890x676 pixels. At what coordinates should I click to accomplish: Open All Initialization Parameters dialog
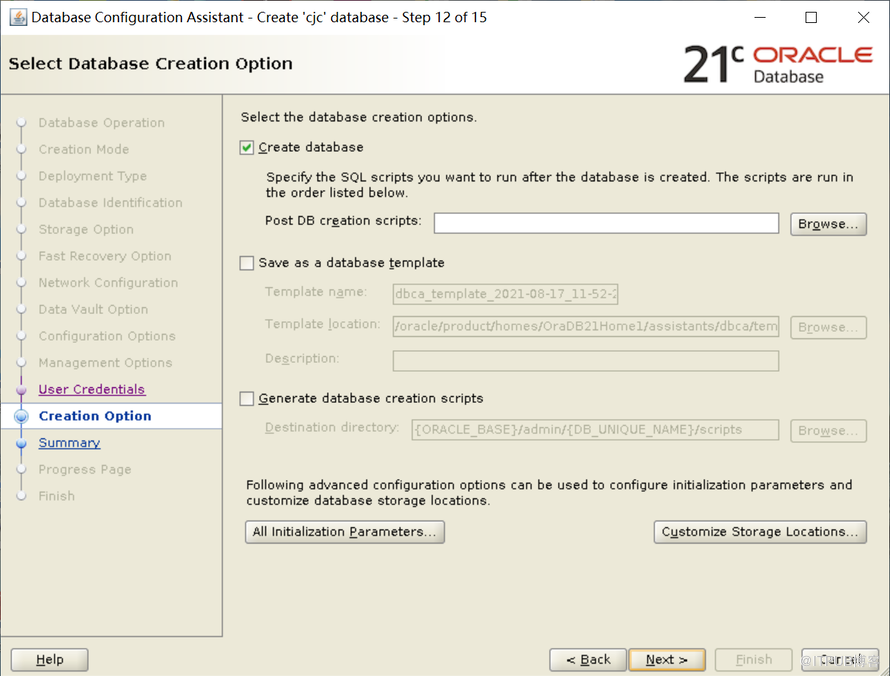(345, 532)
